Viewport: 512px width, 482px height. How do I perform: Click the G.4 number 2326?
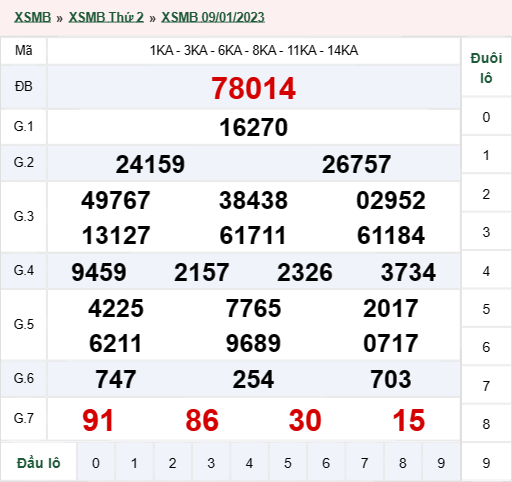coord(305,272)
